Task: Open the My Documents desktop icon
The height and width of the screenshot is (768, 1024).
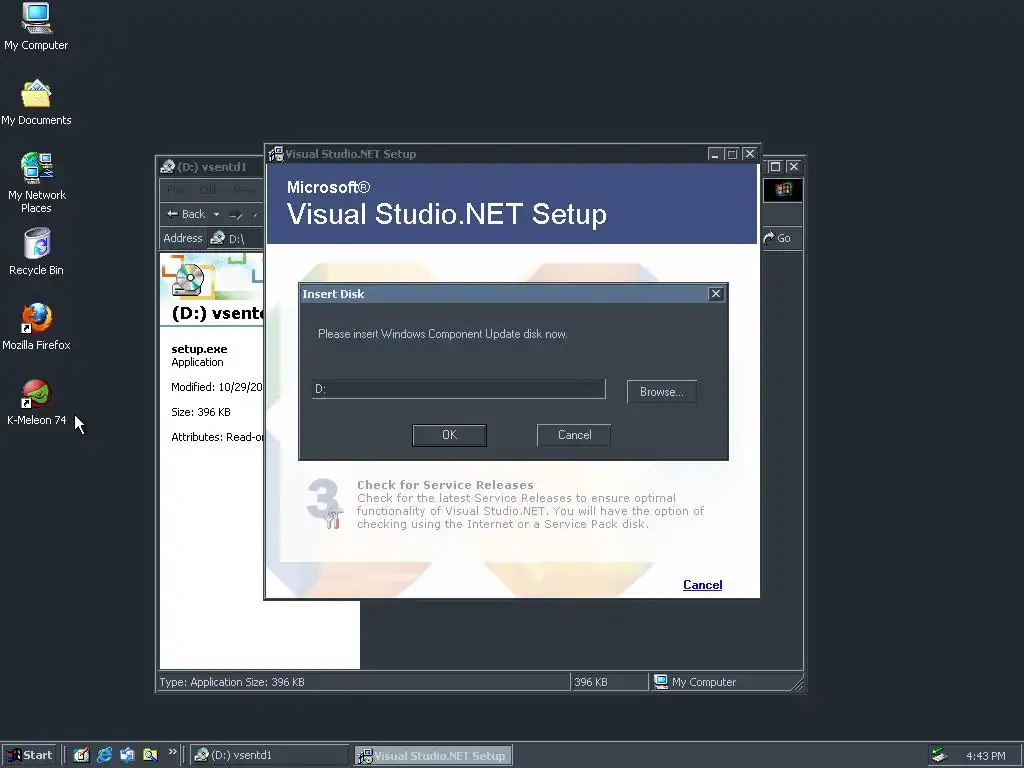Action: (x=36, y=103)
